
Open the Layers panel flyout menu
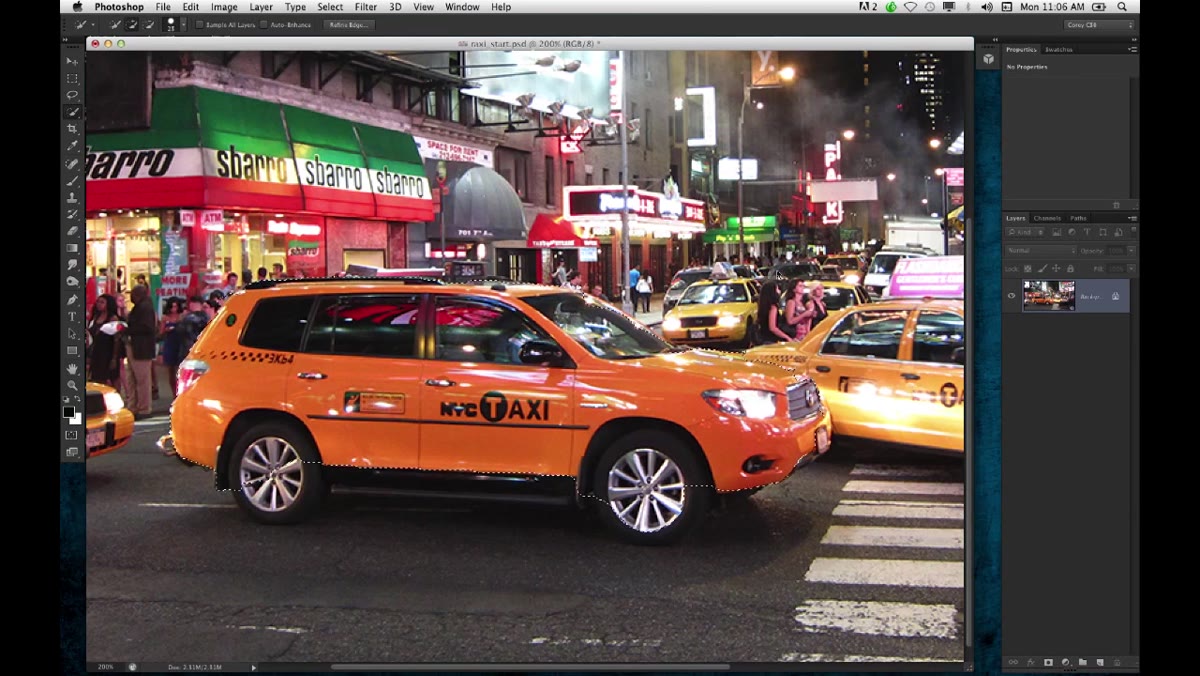click(1132, 218)
